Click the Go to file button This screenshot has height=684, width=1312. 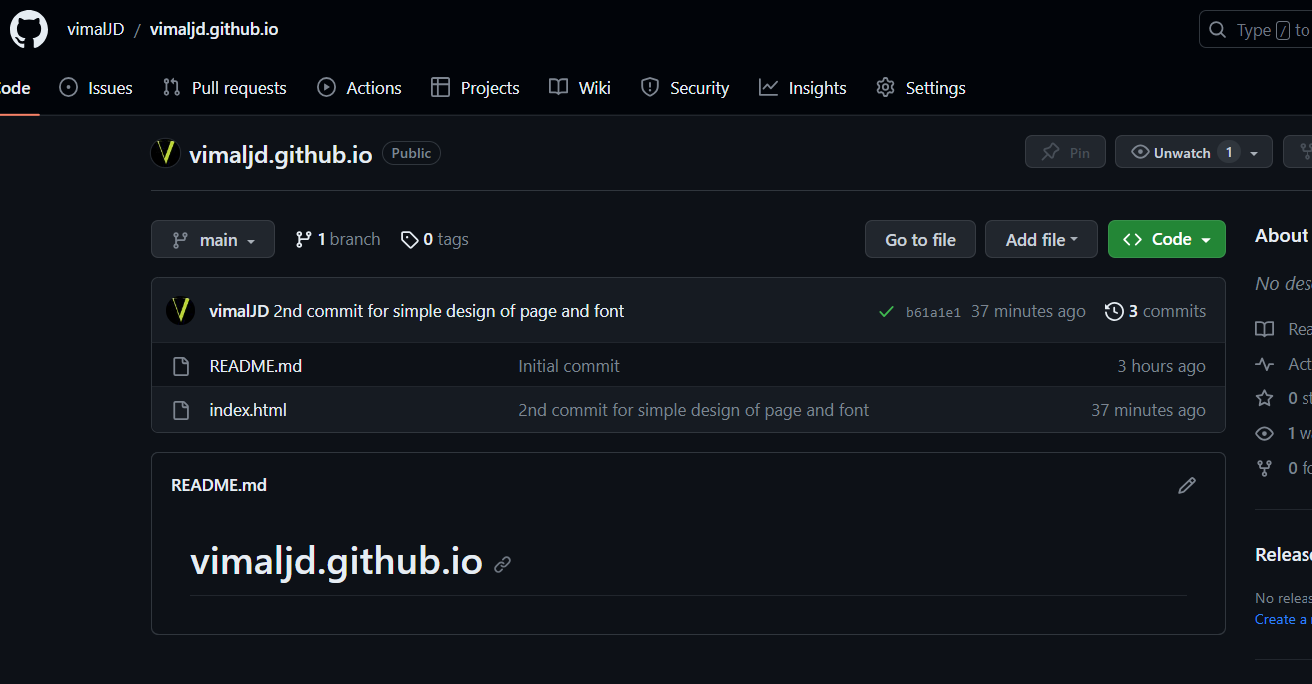(920, 239)
